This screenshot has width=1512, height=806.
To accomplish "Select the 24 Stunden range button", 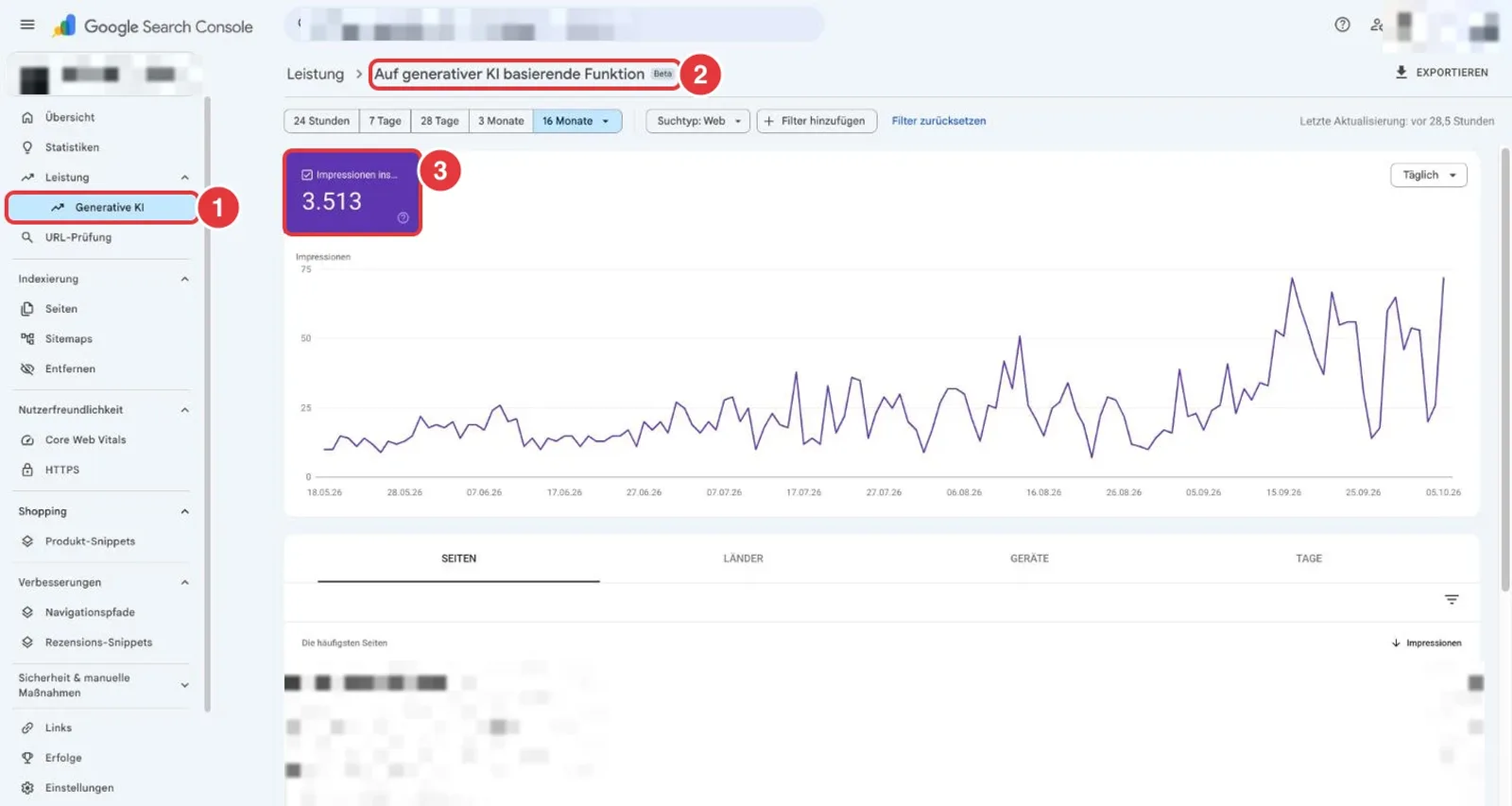I will (x=321, y=121).
